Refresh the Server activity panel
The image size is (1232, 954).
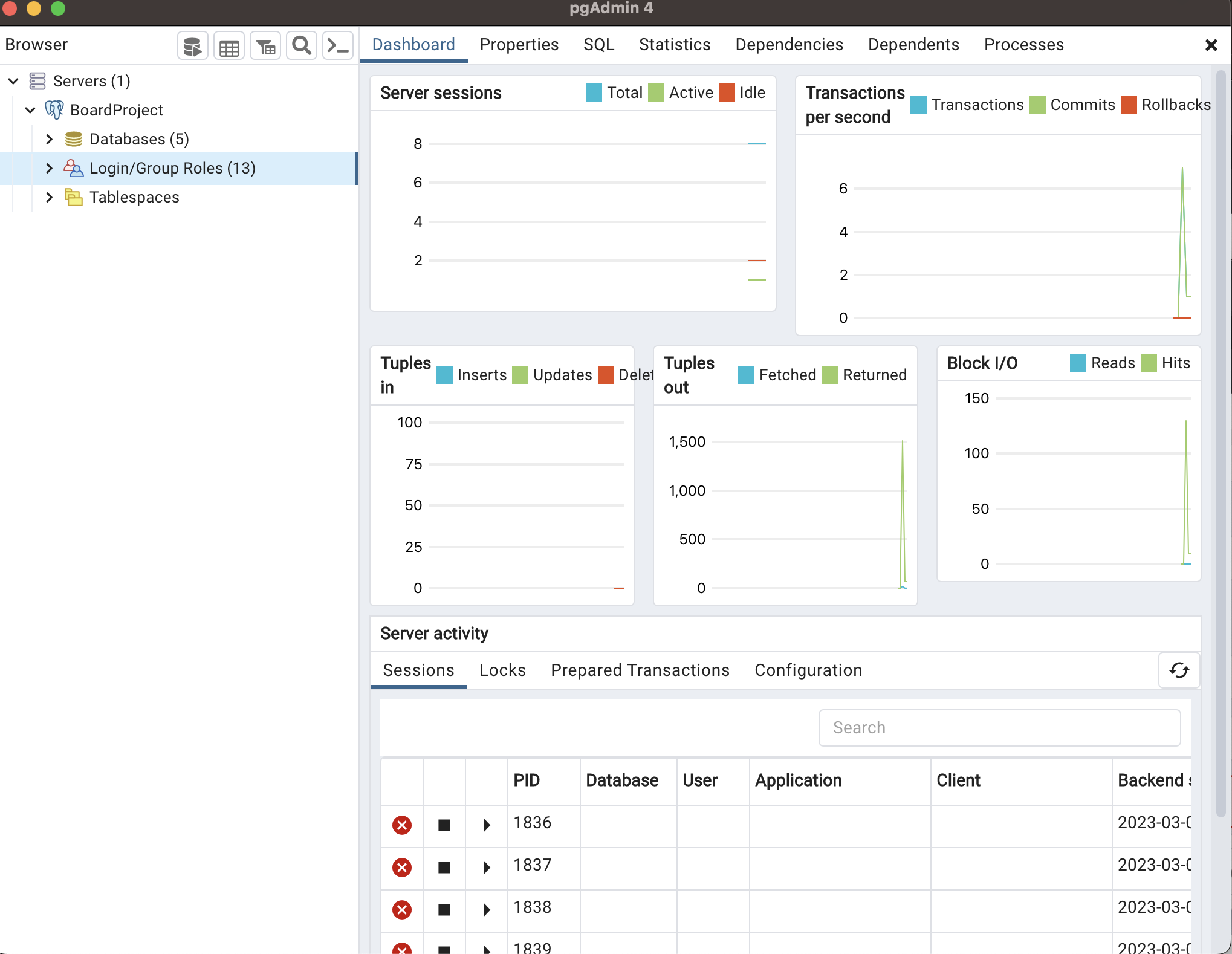pos(1179,670)
